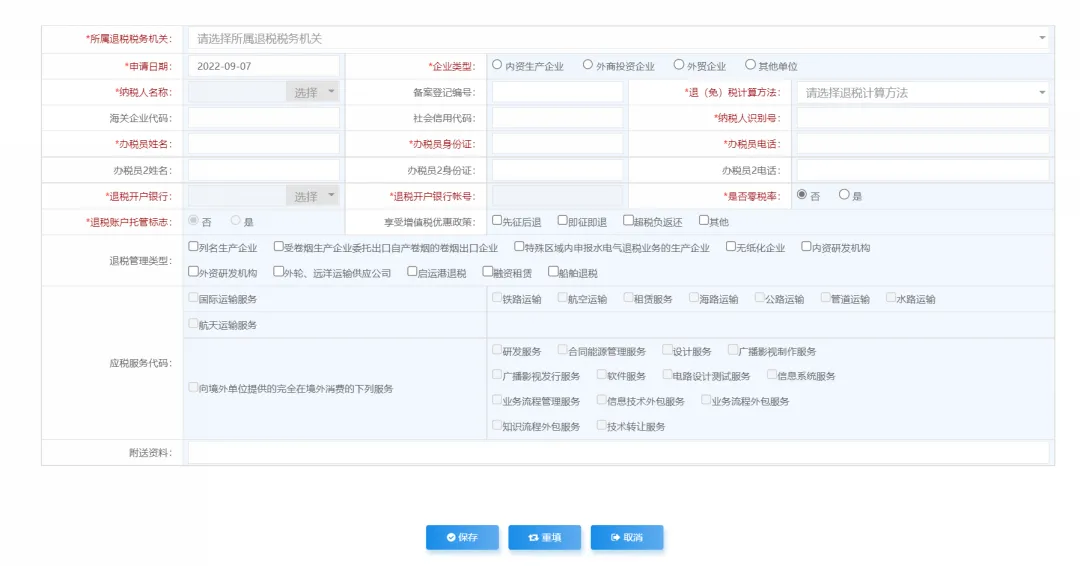Check the 列名生产企业 checkbox
The image size is (1080, 566).
point(194,247)
